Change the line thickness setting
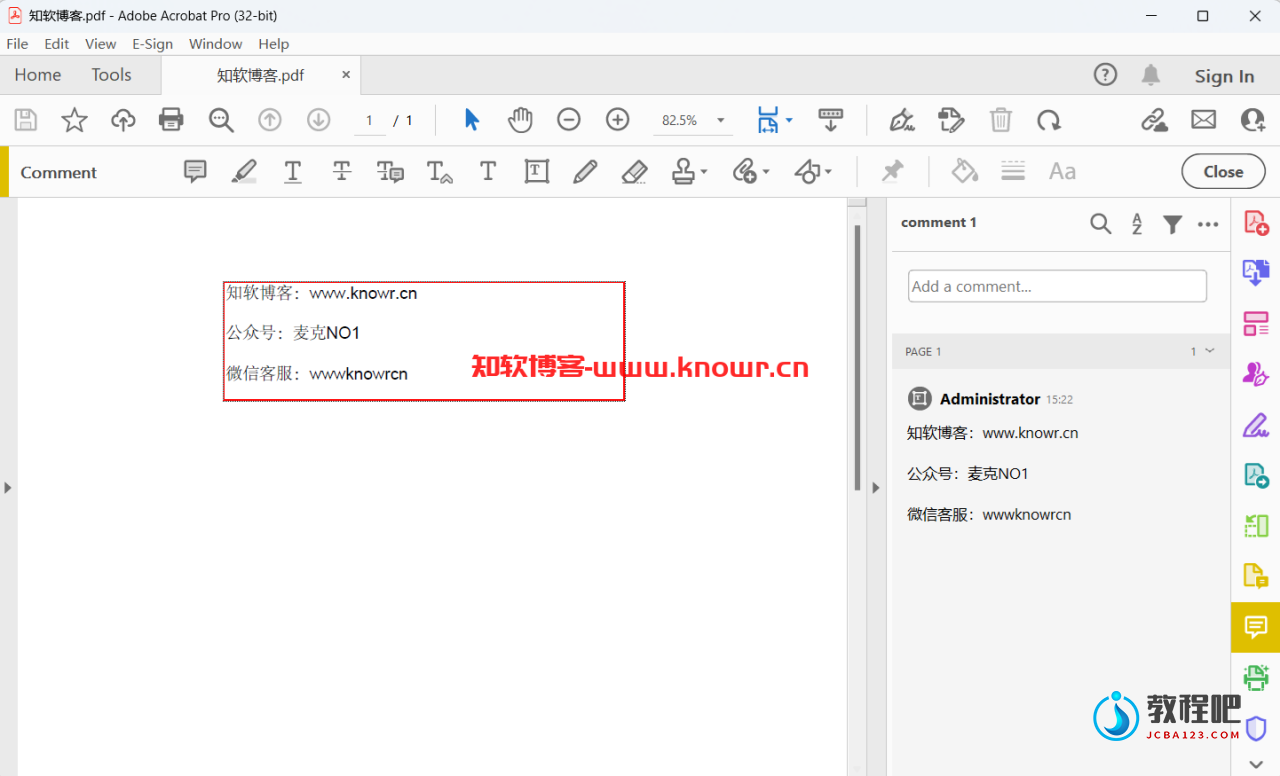This screenshot has height=776, width=1280. 1013,172
